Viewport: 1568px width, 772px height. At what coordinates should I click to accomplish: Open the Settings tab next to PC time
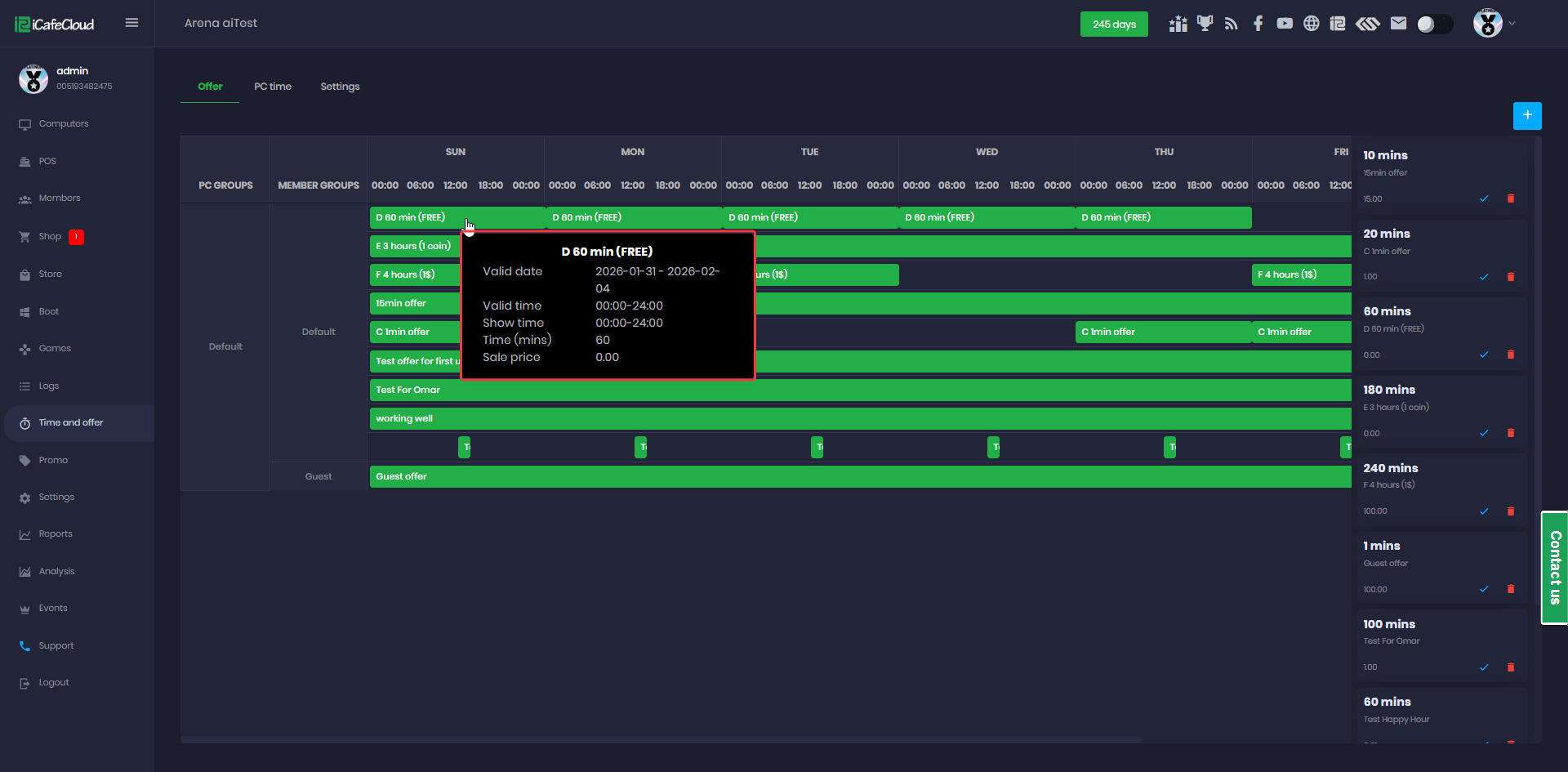coord(340,87)
